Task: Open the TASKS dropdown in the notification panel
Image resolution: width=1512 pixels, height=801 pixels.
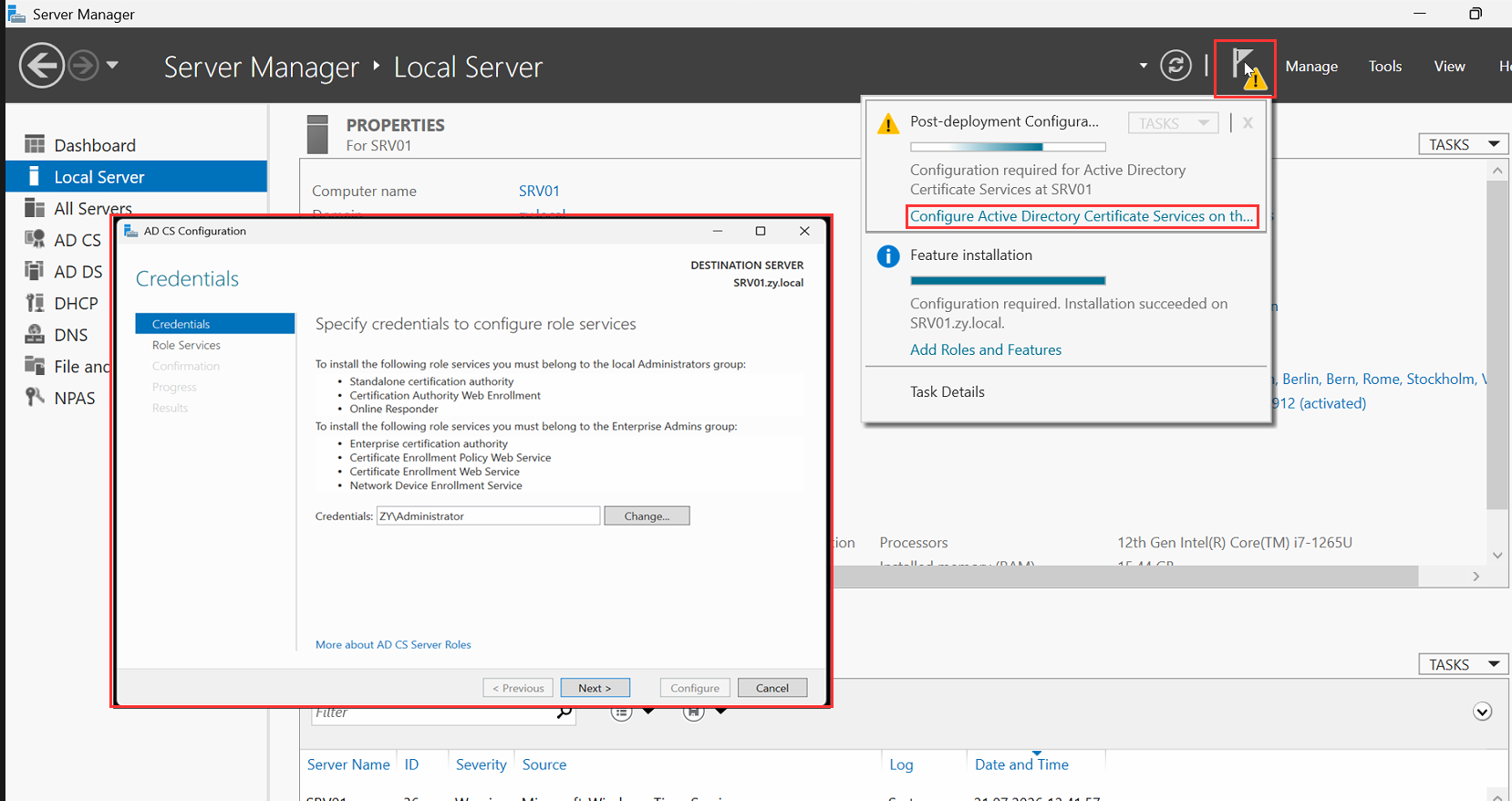Action: click(x=1173, y=123)
